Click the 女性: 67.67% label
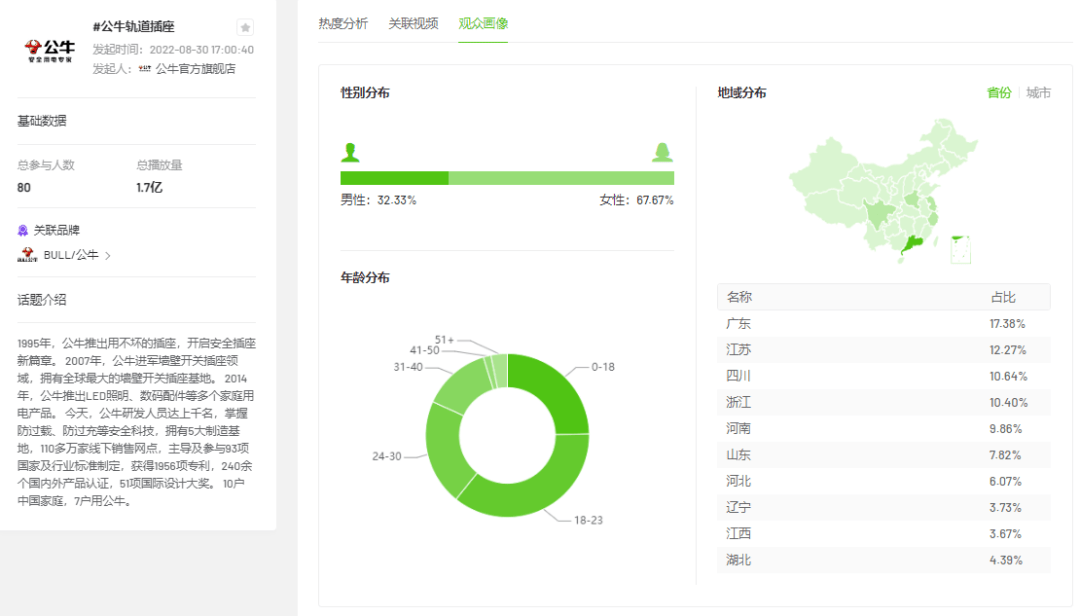 click(636, 200)
